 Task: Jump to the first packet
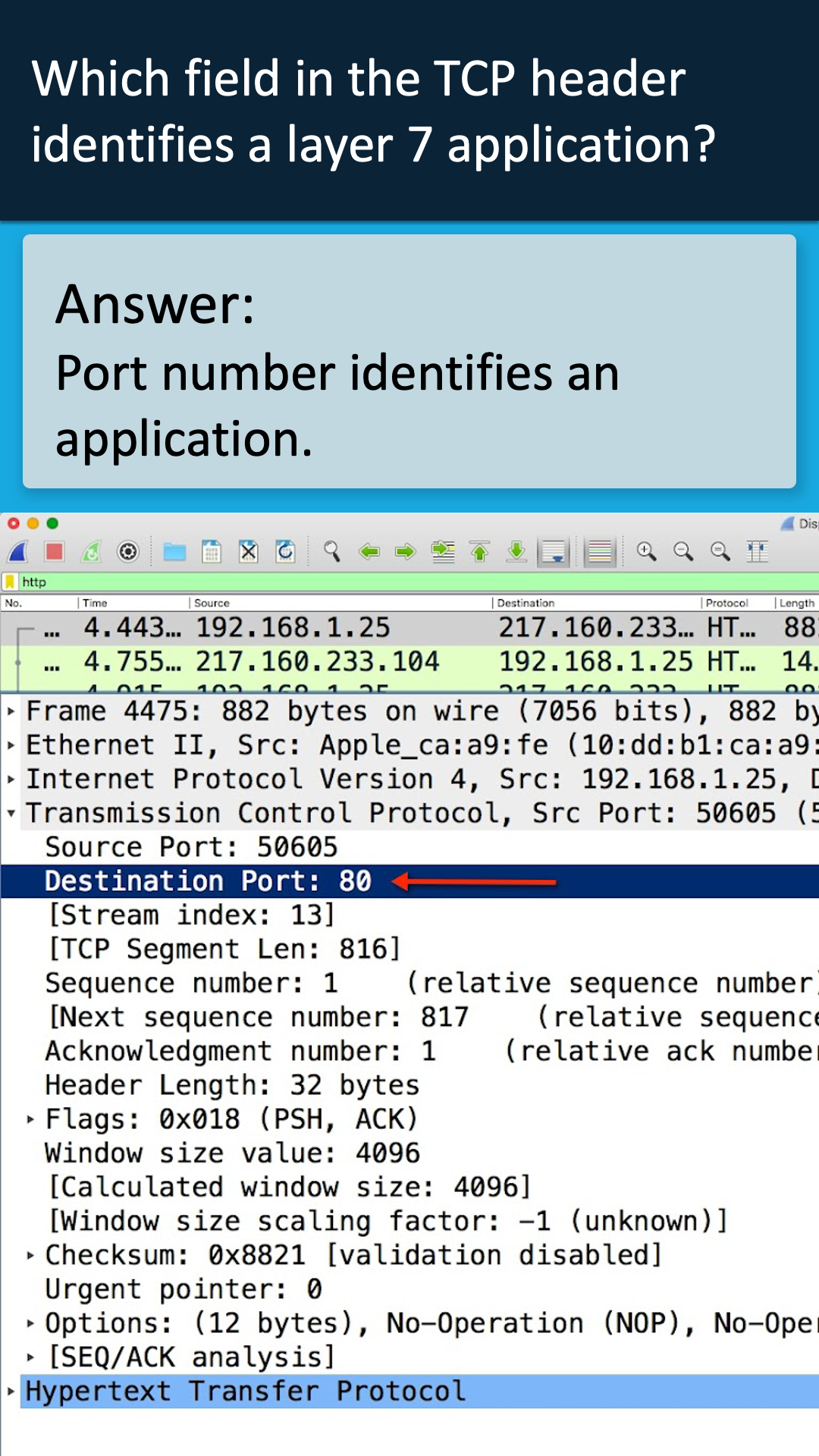click(x=480, y=551)
